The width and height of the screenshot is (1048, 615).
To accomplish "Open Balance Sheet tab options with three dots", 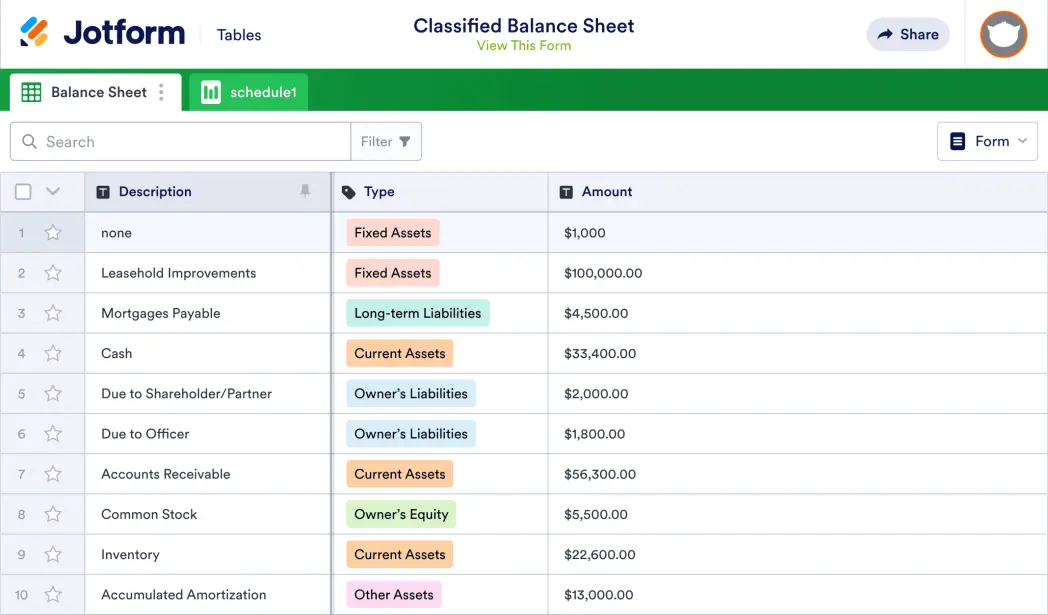I will [162, 91].
